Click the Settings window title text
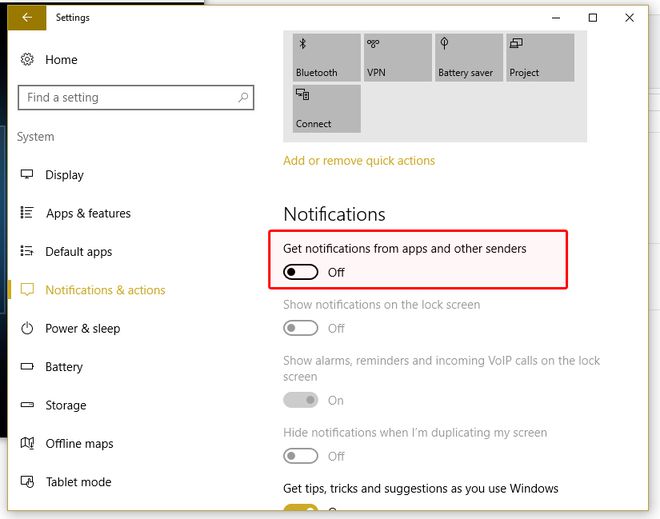Image resolution: width=660 pixels, height=519 pixels. (x=73, y=18)
